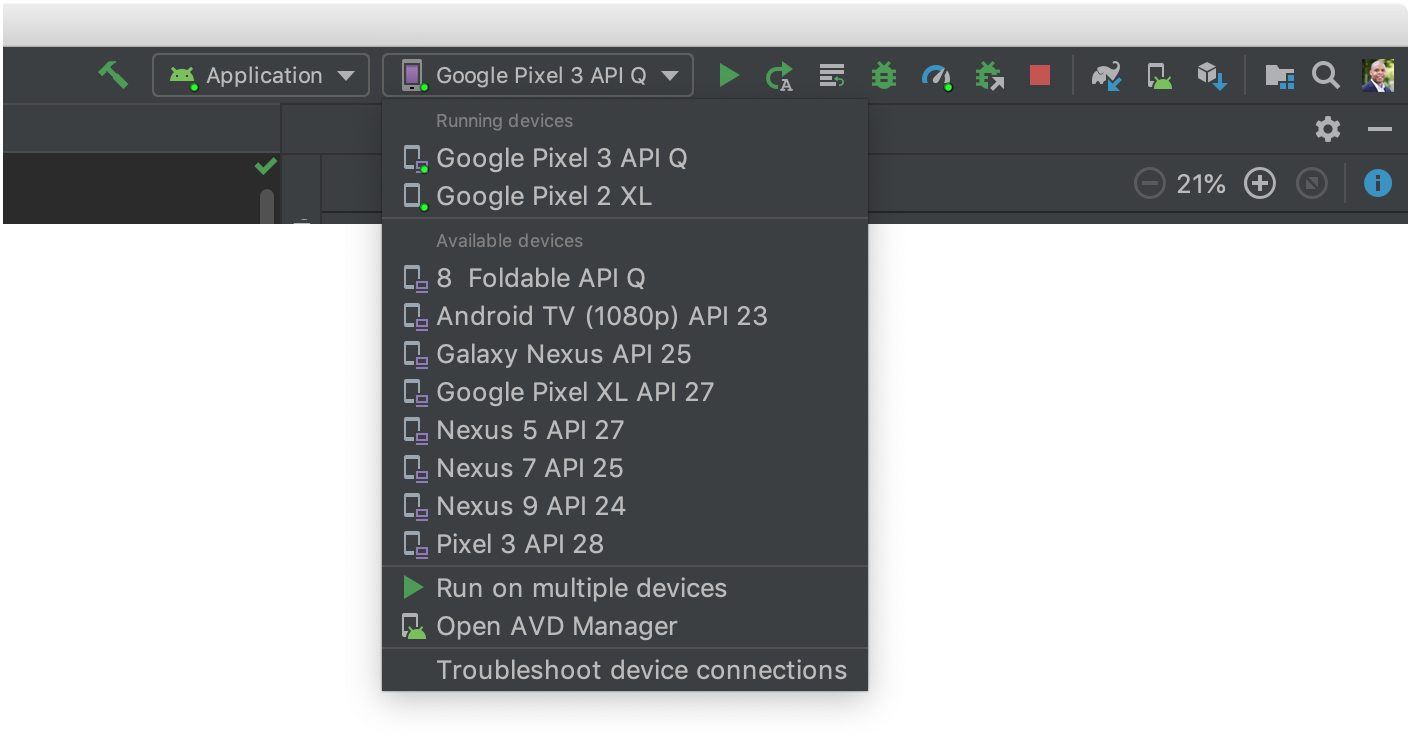Screen dimensions: 1412x750
Task: Click the user account avatar
Action: [x=1378, y=75]
